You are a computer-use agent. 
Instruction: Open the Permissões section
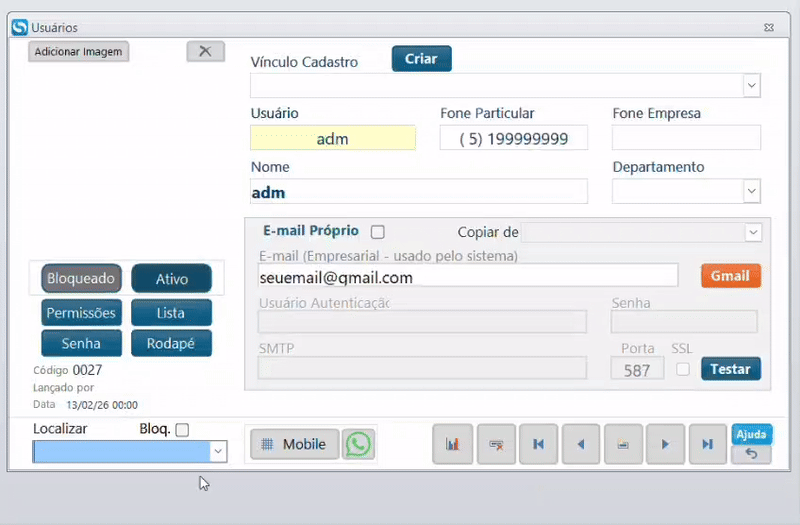[81, 313]
